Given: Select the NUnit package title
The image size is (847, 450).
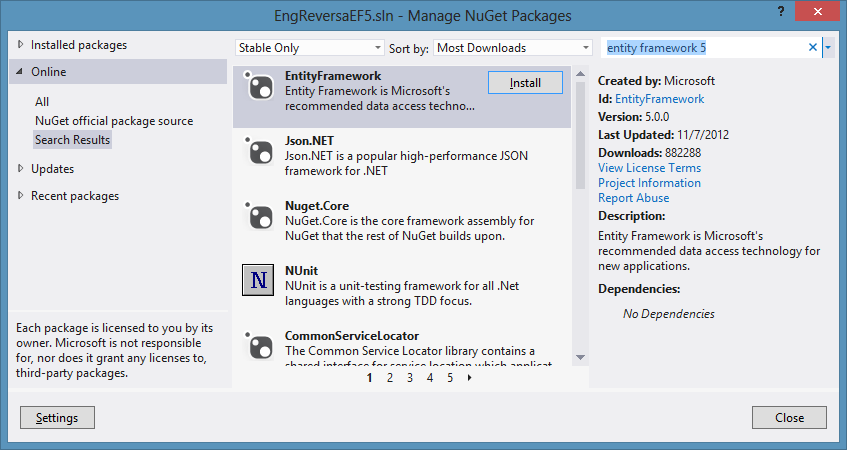Looking at the screenshot, I should [x=301, y=271].
